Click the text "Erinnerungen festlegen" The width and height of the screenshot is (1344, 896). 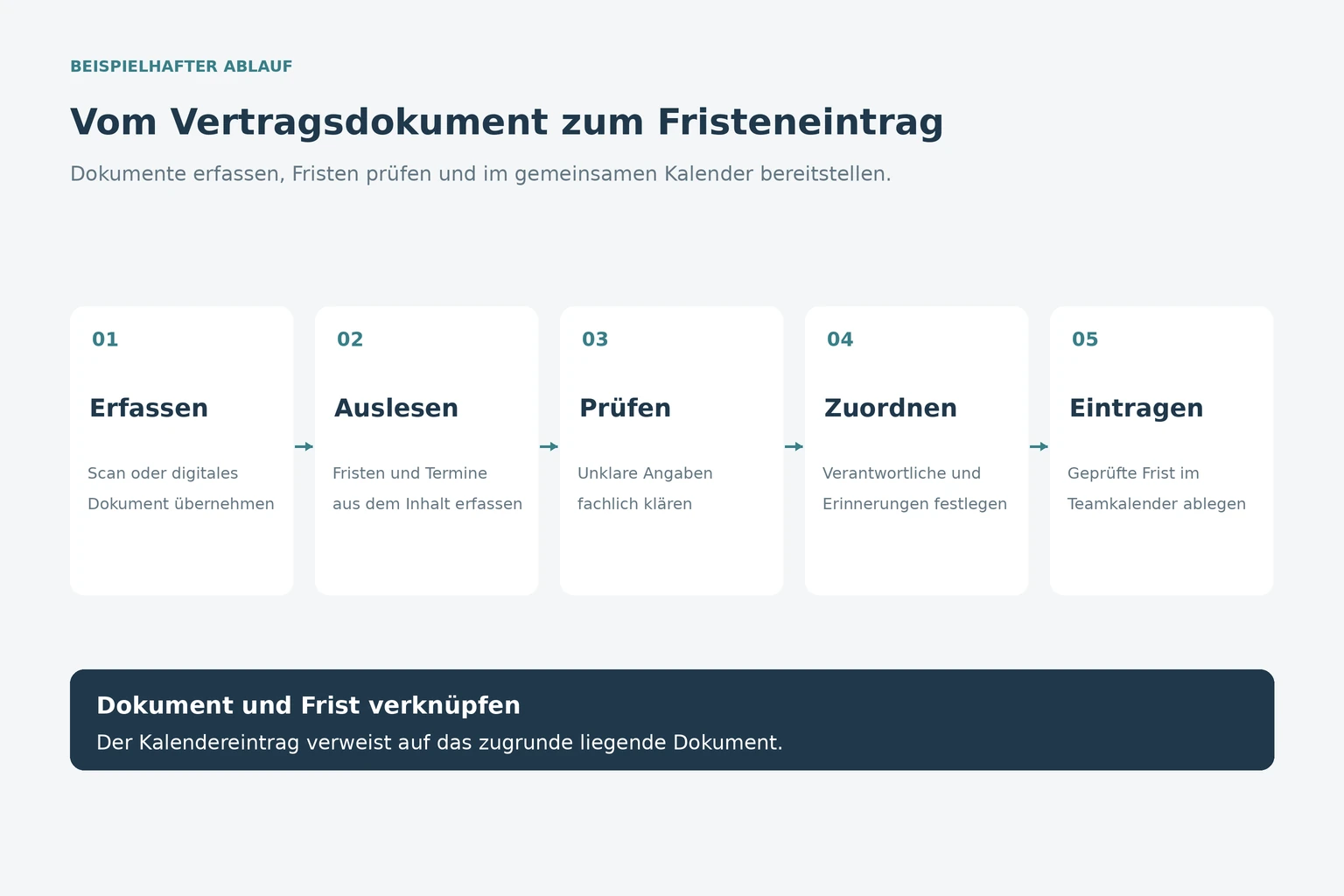pos(914,504)
